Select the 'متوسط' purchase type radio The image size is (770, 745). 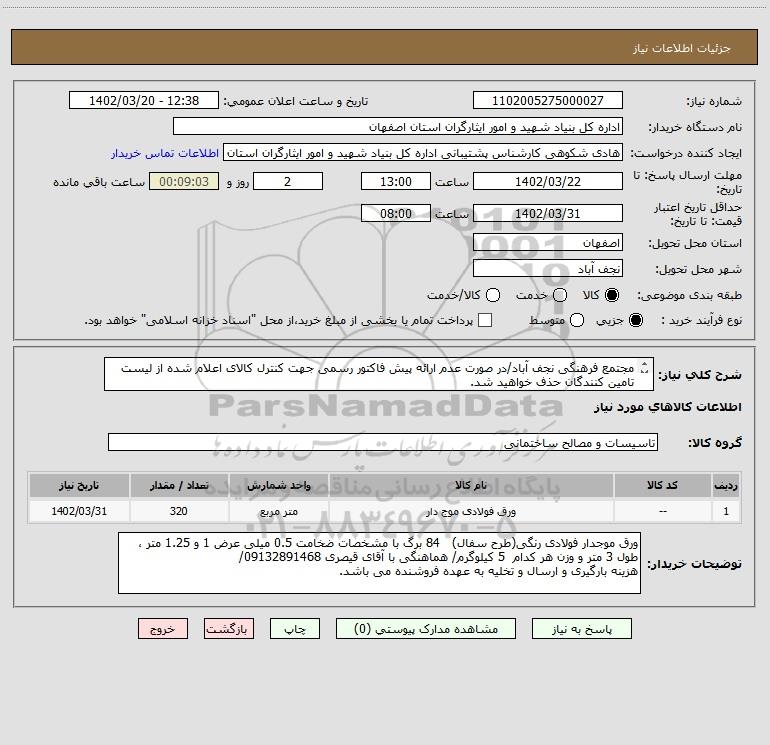tap(577, 321)
